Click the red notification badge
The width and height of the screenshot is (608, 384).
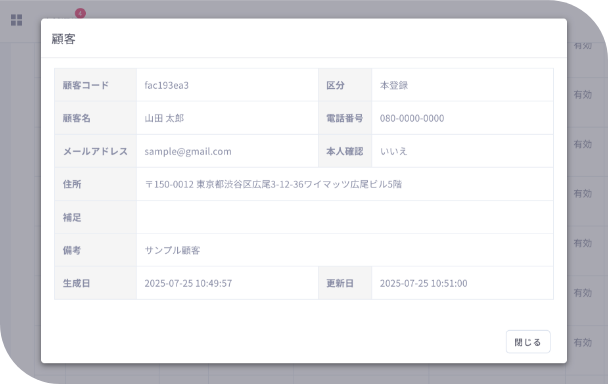click(x=80, y=13)
